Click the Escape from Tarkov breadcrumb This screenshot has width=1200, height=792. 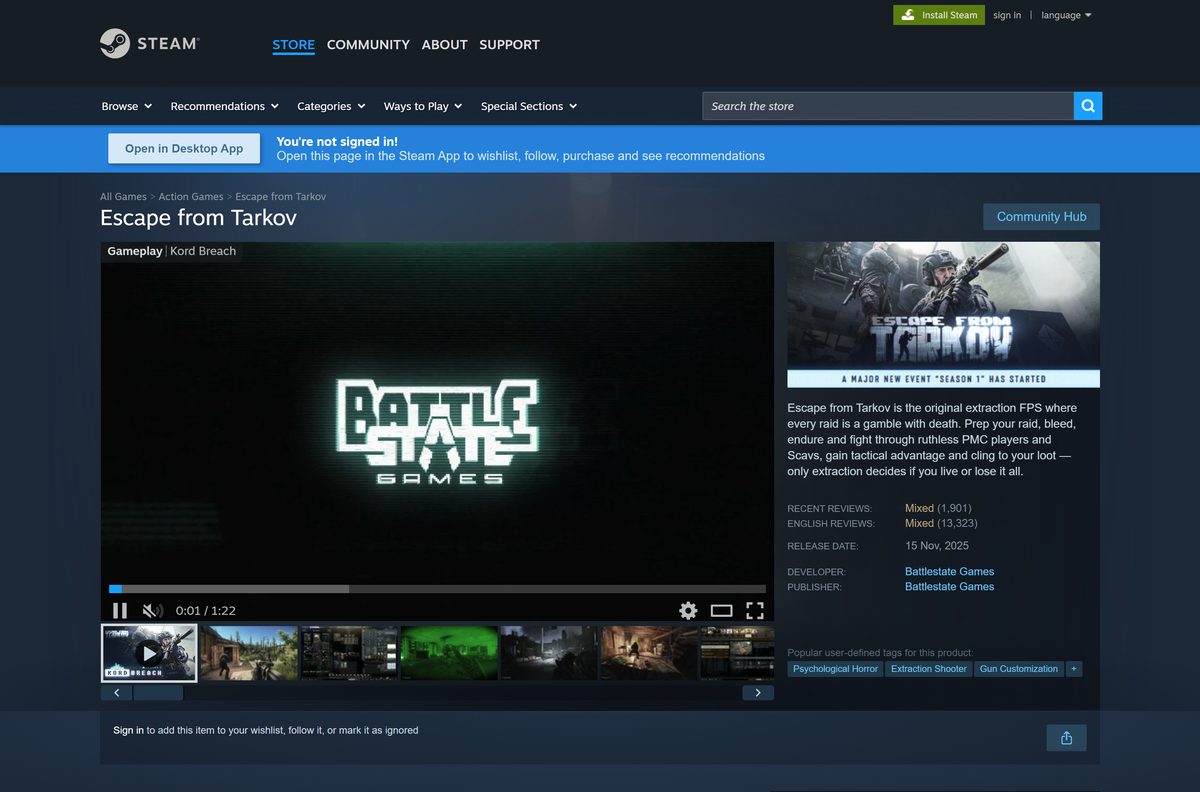click(280, 197)
